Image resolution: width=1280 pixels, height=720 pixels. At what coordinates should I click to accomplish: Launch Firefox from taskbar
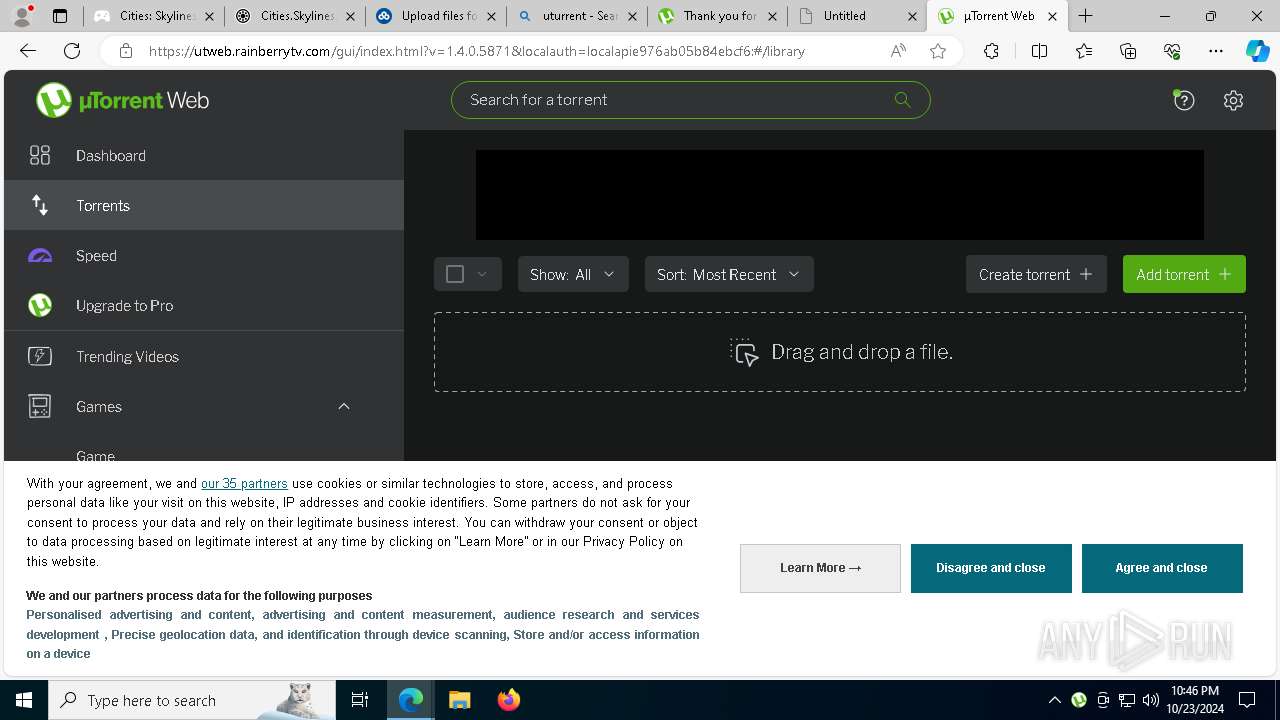508,700
